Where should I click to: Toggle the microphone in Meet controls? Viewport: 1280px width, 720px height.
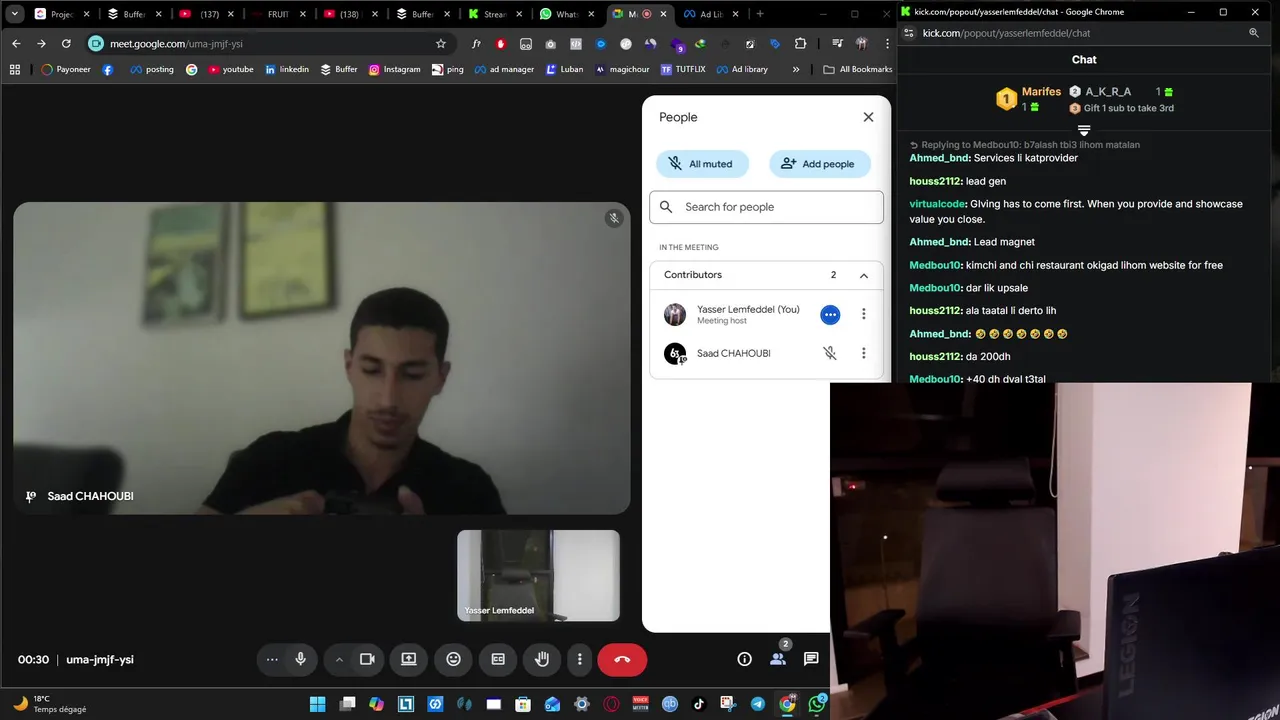click(300, 659)
